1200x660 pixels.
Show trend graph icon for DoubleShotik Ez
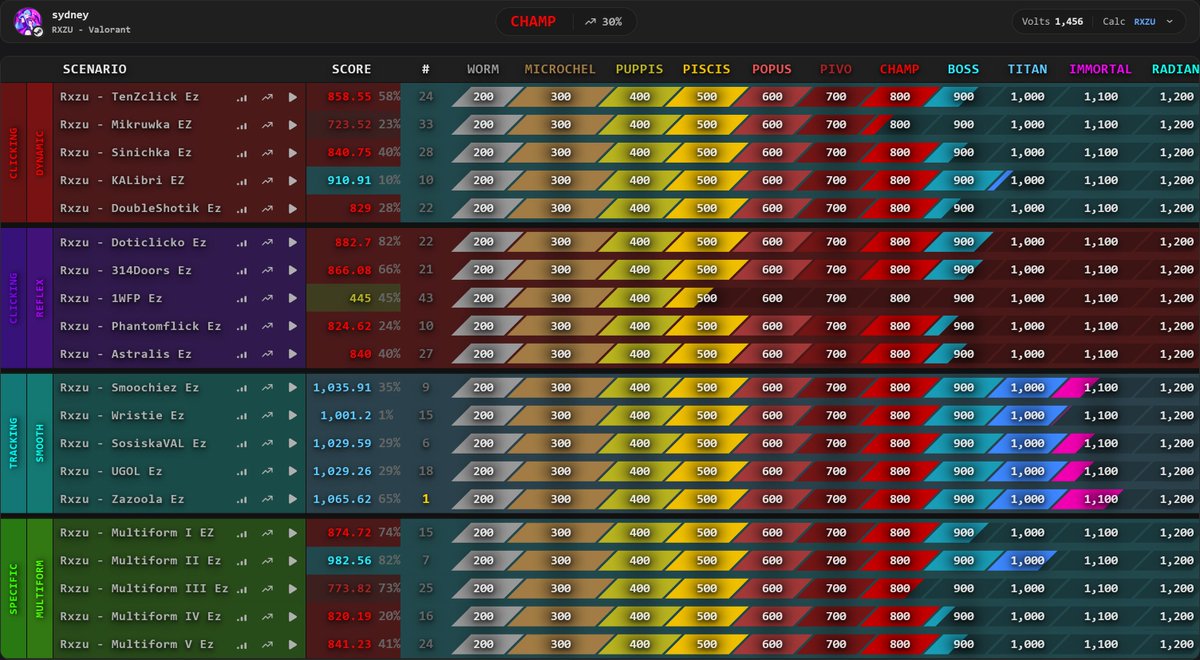coord(267,209)
